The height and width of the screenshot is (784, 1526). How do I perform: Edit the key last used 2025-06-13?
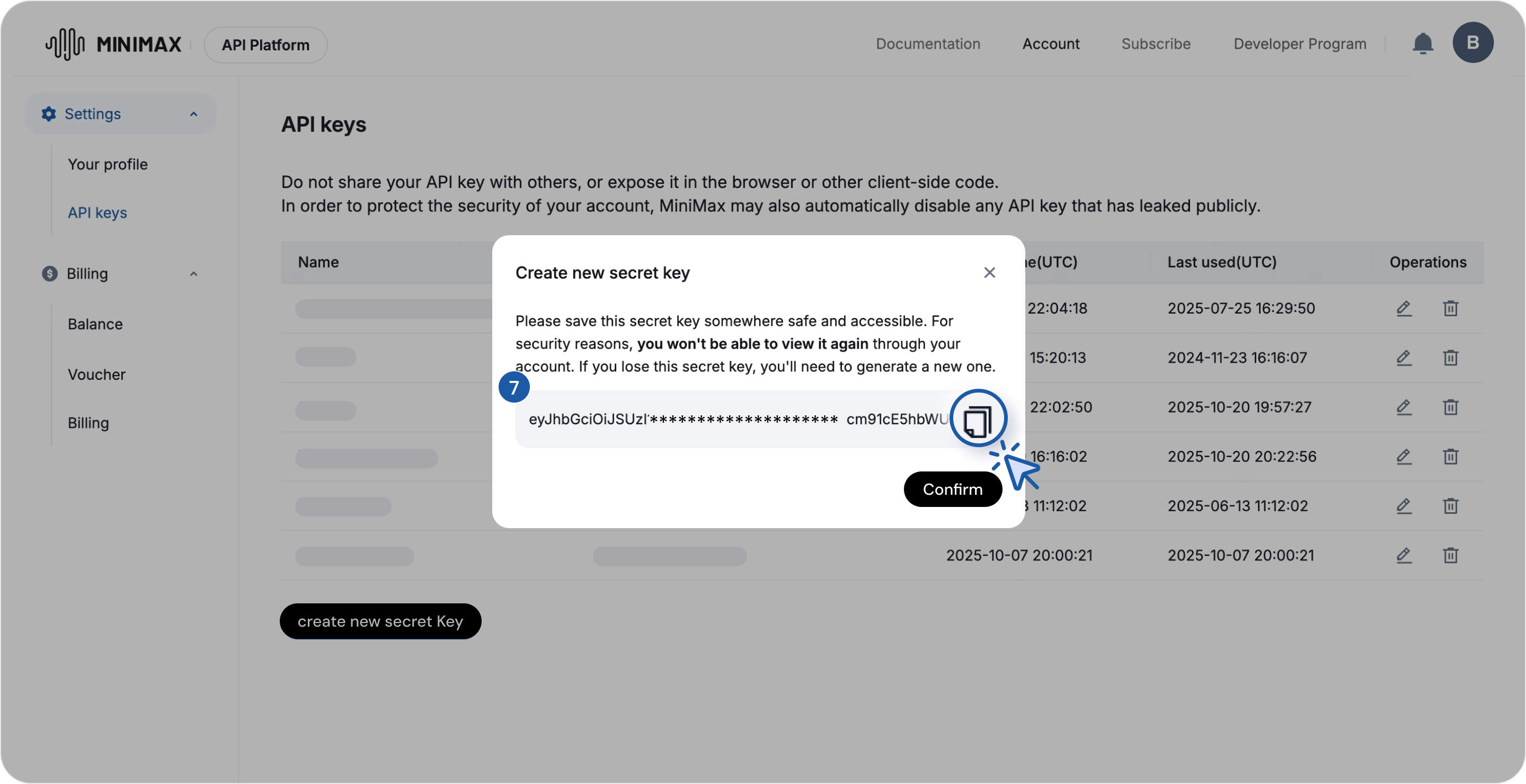[1404, 506]
